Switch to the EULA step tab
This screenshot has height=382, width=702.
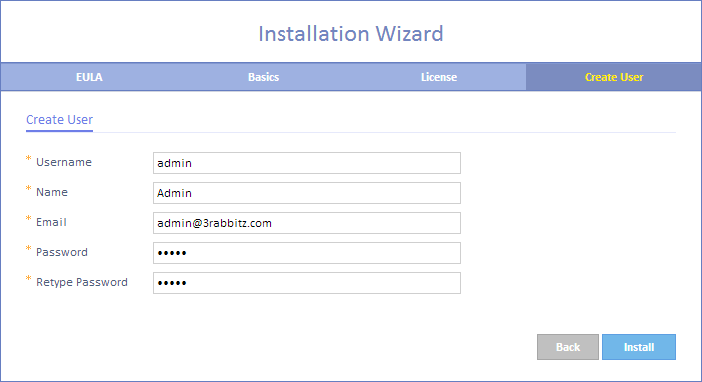click(x=89, y=77)
